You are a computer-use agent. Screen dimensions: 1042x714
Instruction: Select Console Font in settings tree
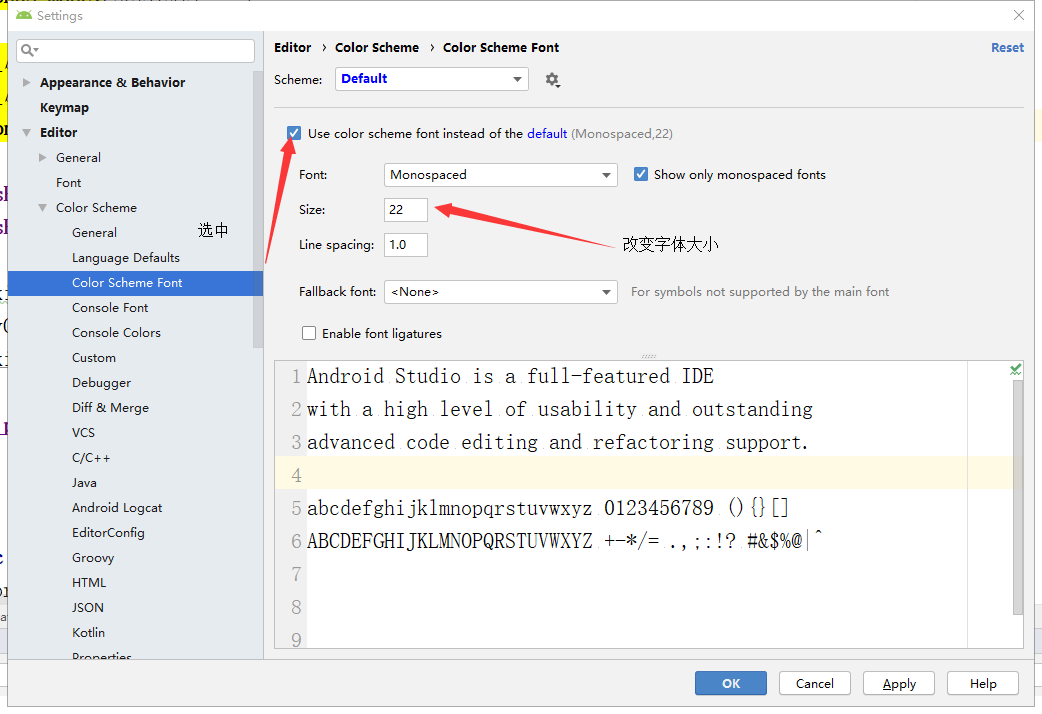point(110,308)
